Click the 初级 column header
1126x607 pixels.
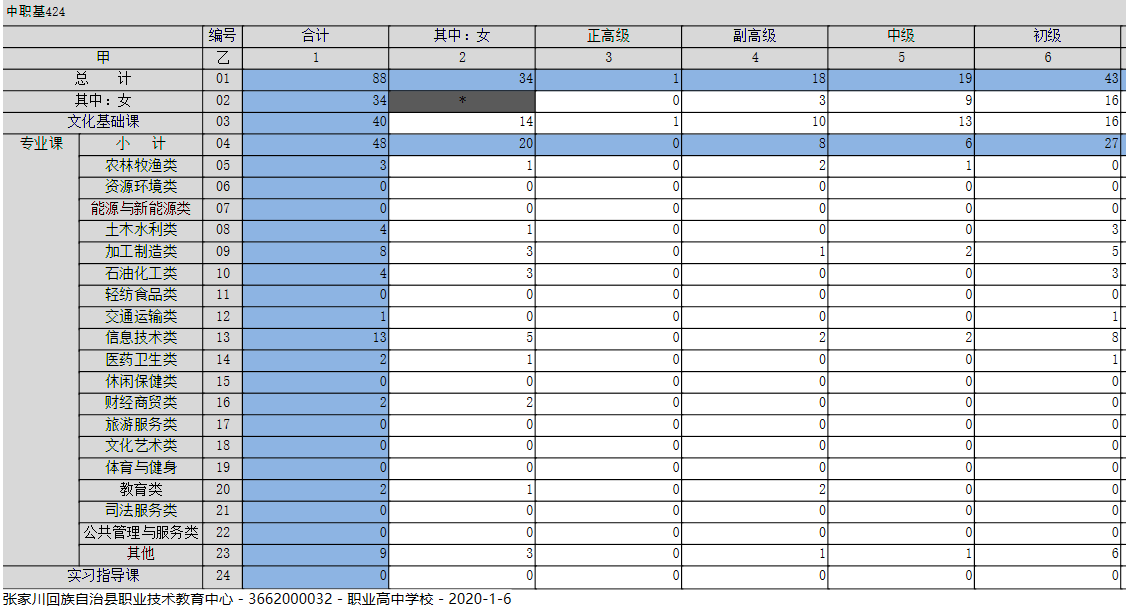tap(1047, 36)
